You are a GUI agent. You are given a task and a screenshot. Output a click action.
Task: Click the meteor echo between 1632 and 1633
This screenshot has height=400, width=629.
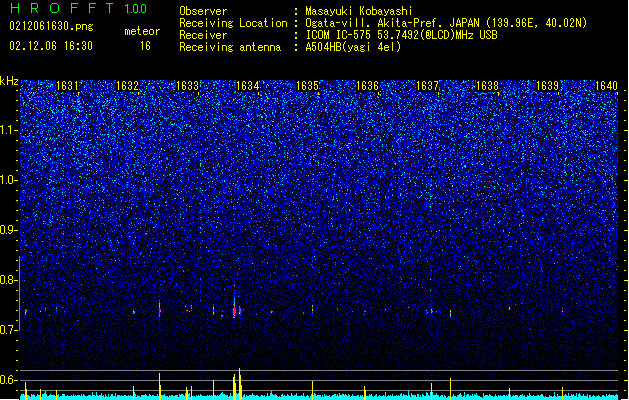pos(160,309)
